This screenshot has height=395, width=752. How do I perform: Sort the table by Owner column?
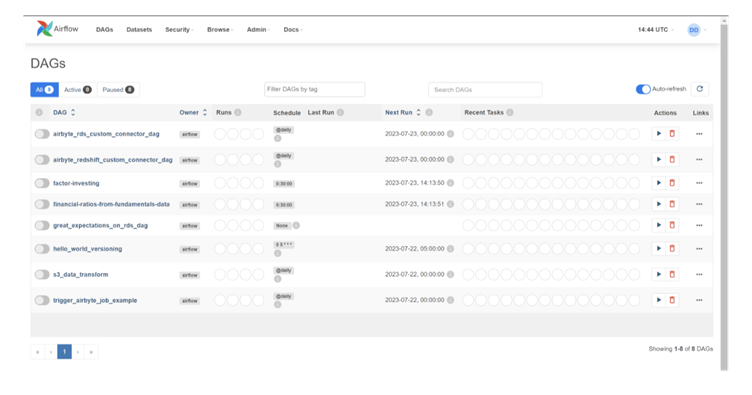click(193, 113)
